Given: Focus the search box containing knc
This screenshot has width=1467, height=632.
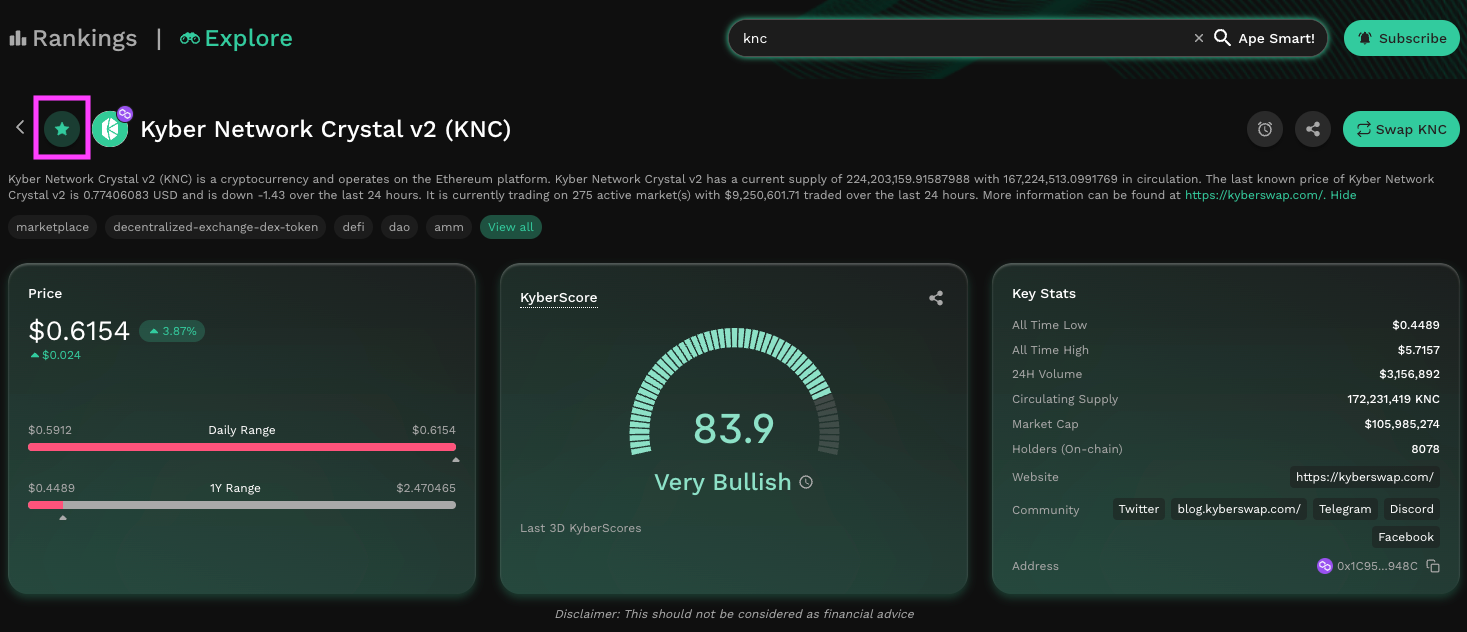Looking at the screenshot, I should click(963, 38).
